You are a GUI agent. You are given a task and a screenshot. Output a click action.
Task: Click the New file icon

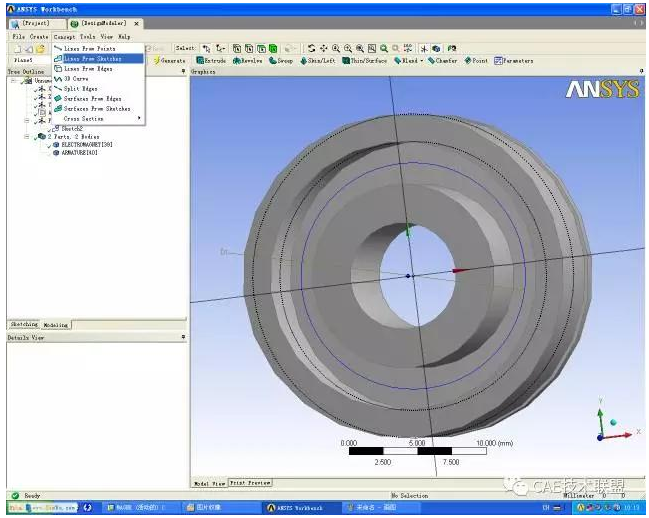click(18, 49)
